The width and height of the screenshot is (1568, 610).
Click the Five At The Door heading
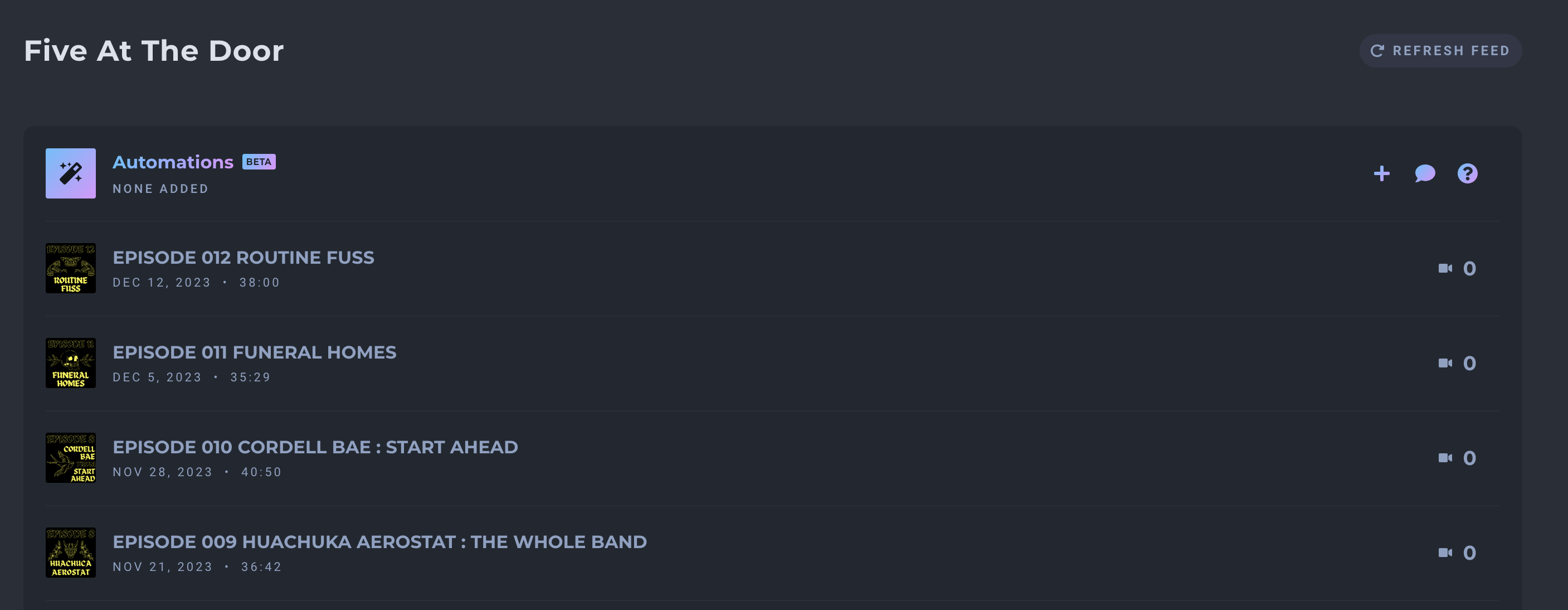(154, 51)
